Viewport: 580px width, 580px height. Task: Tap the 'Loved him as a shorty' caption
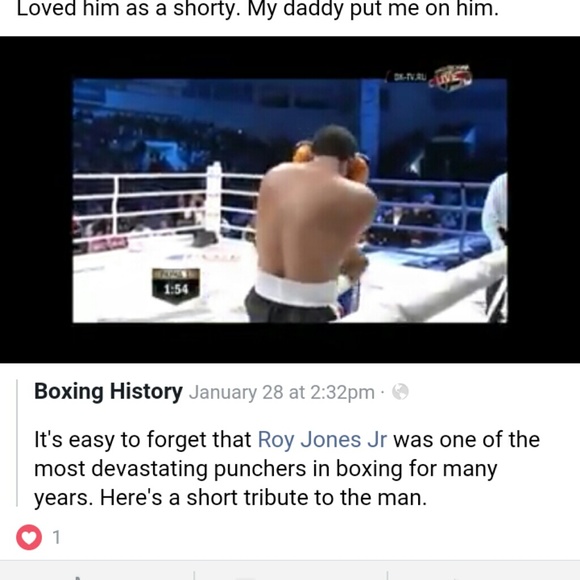click(x=257, y=9)
